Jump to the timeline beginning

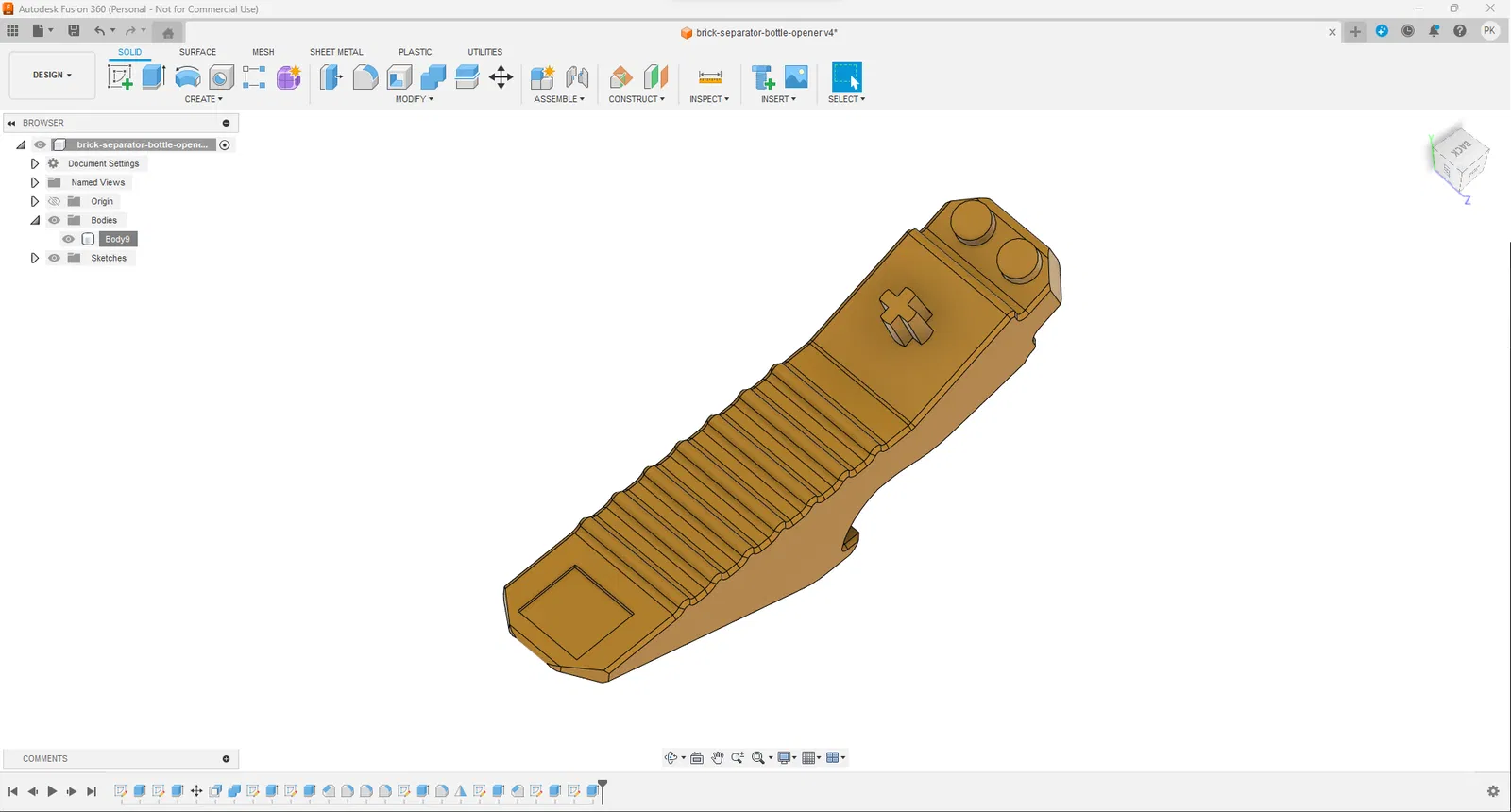click(x=12, y=791)
